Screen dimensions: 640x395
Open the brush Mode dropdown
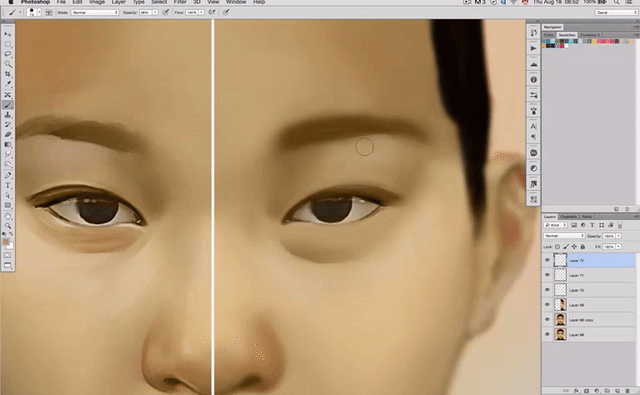(95, 12)
